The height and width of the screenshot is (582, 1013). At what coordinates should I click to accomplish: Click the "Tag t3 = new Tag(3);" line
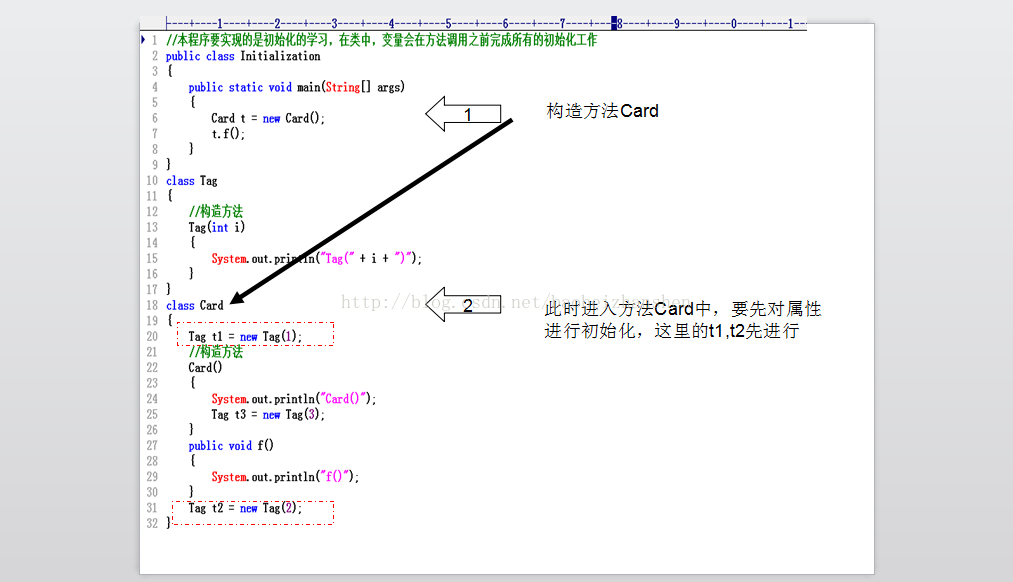point(268,415)
